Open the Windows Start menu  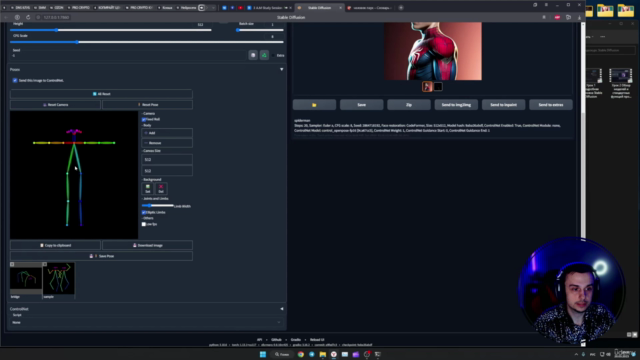point(263,354)
